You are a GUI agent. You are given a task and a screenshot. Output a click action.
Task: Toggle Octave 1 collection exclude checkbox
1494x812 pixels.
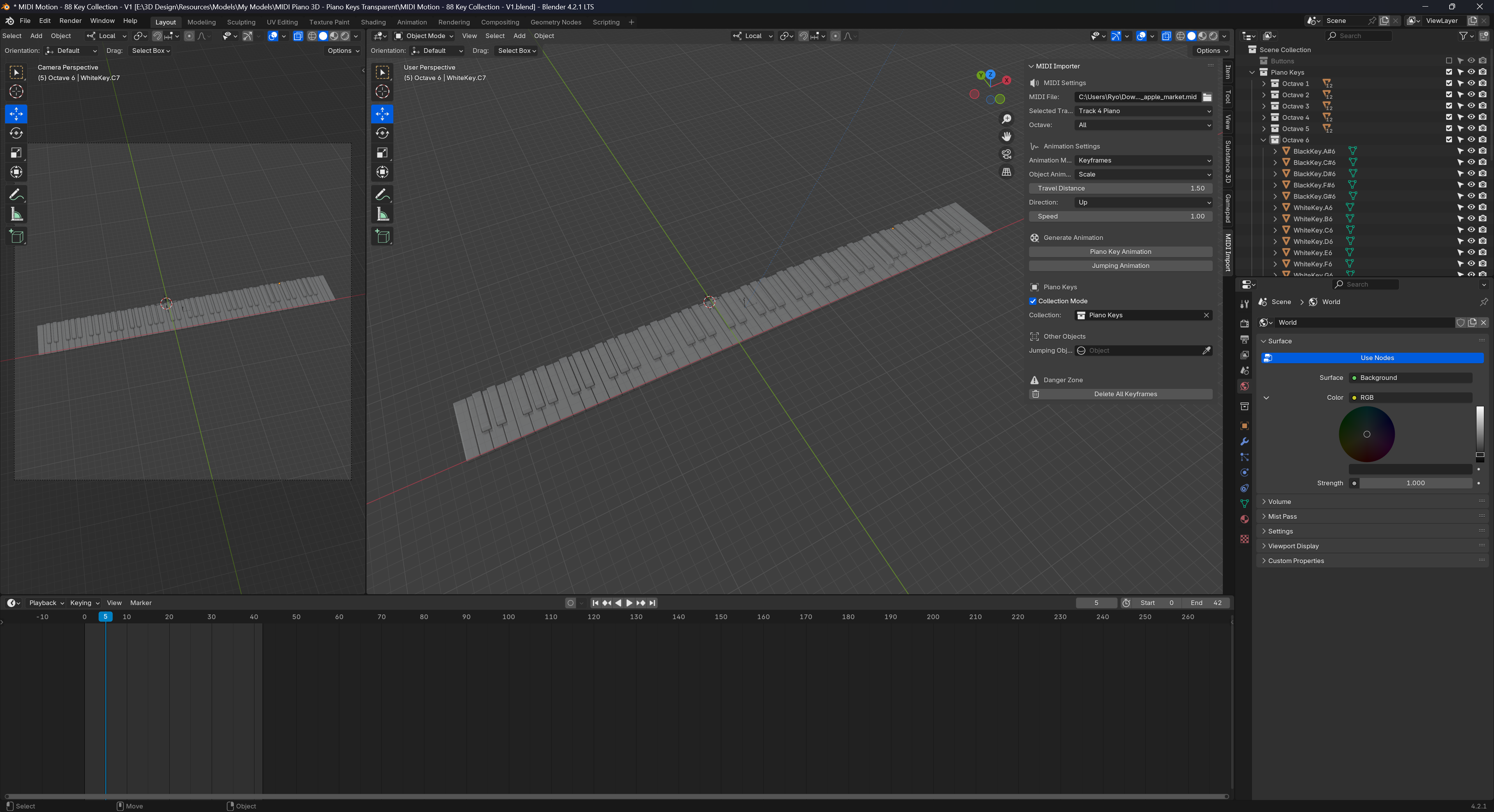(x=1449, y=84)
